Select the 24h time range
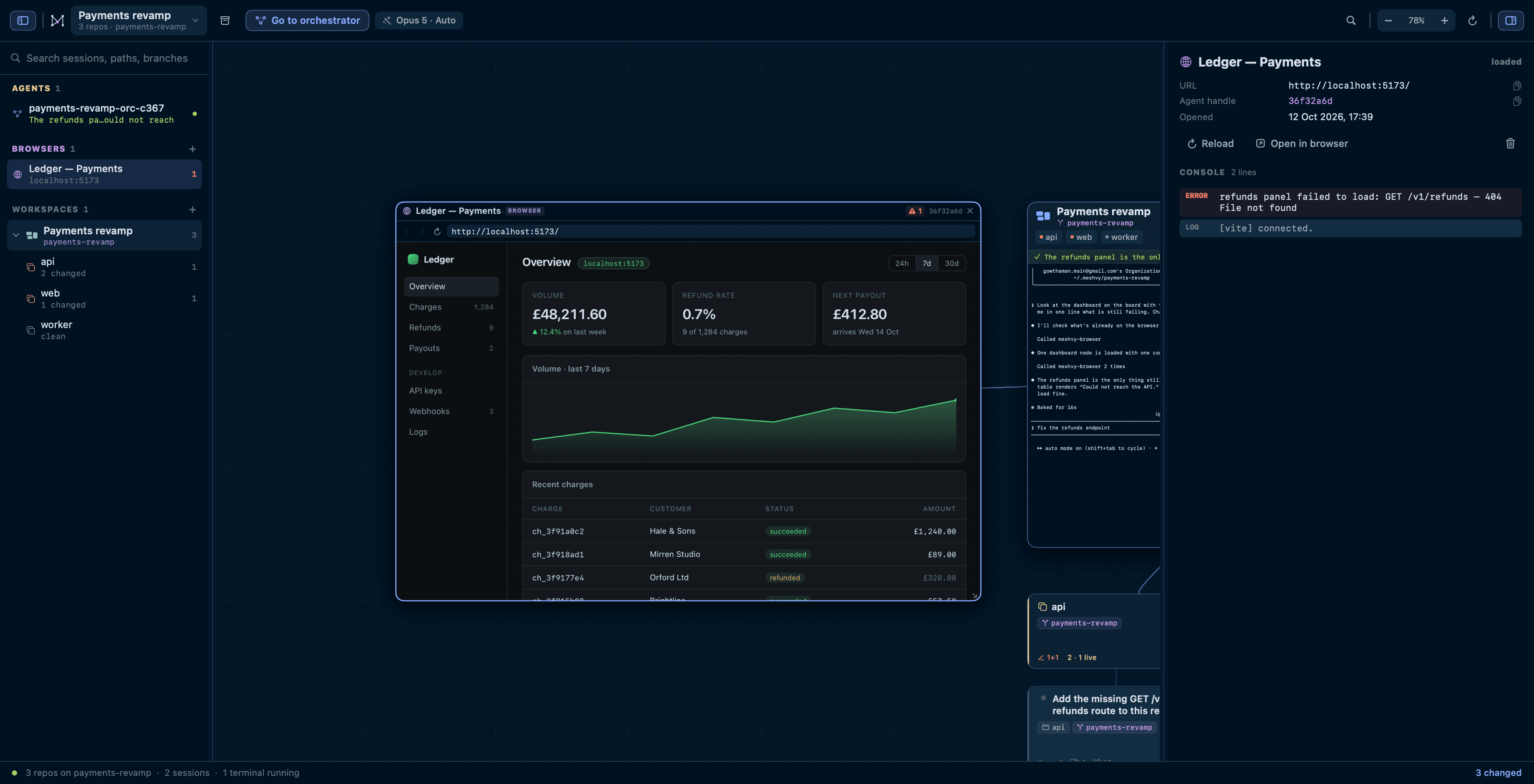This screenshot has width=1534, height=784. pyautogui.click(x=902, y=263)
